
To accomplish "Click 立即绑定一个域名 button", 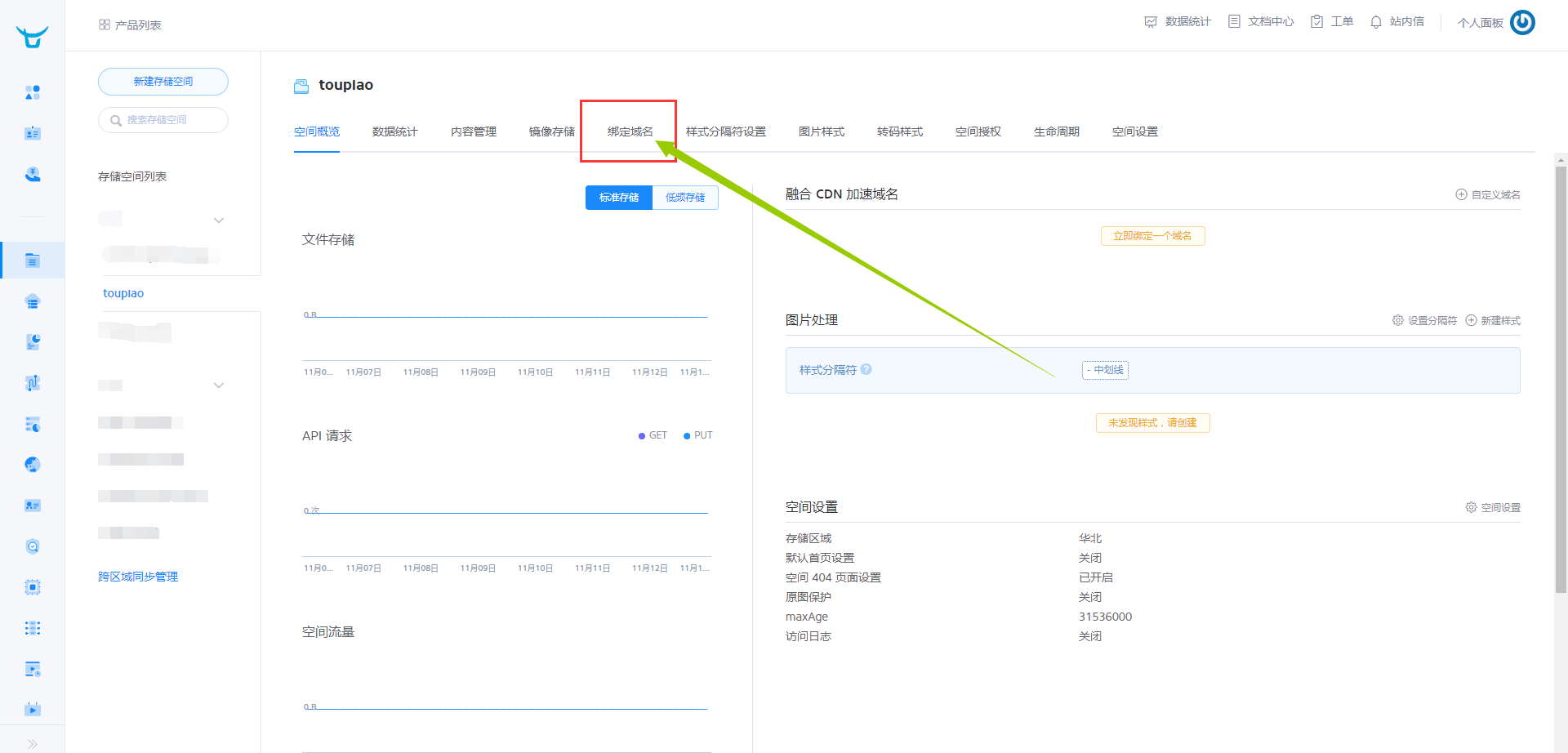I will (1153, 236).
